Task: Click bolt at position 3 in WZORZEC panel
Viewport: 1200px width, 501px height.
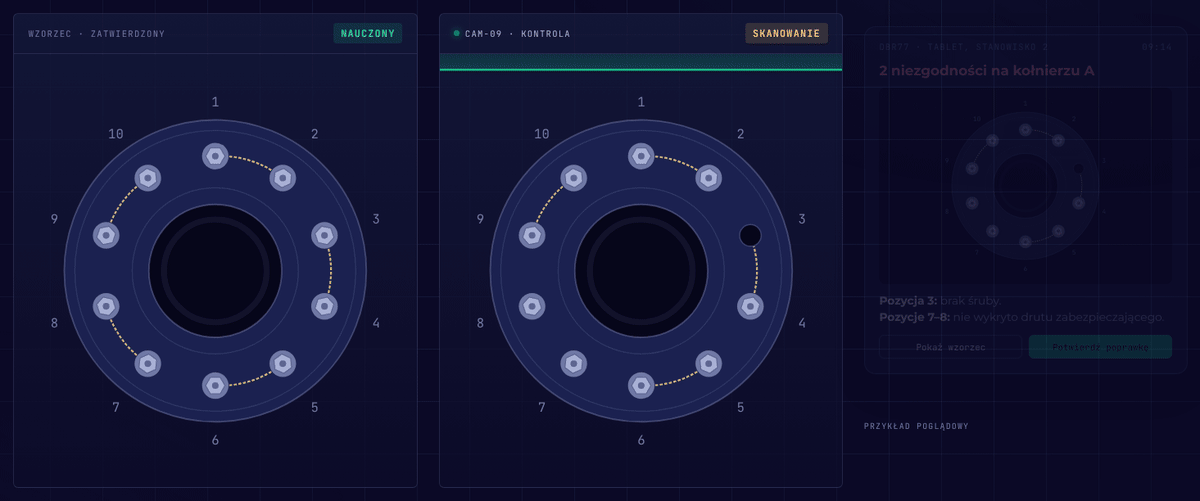Action: pyautogui.click(x=324, y=235)
